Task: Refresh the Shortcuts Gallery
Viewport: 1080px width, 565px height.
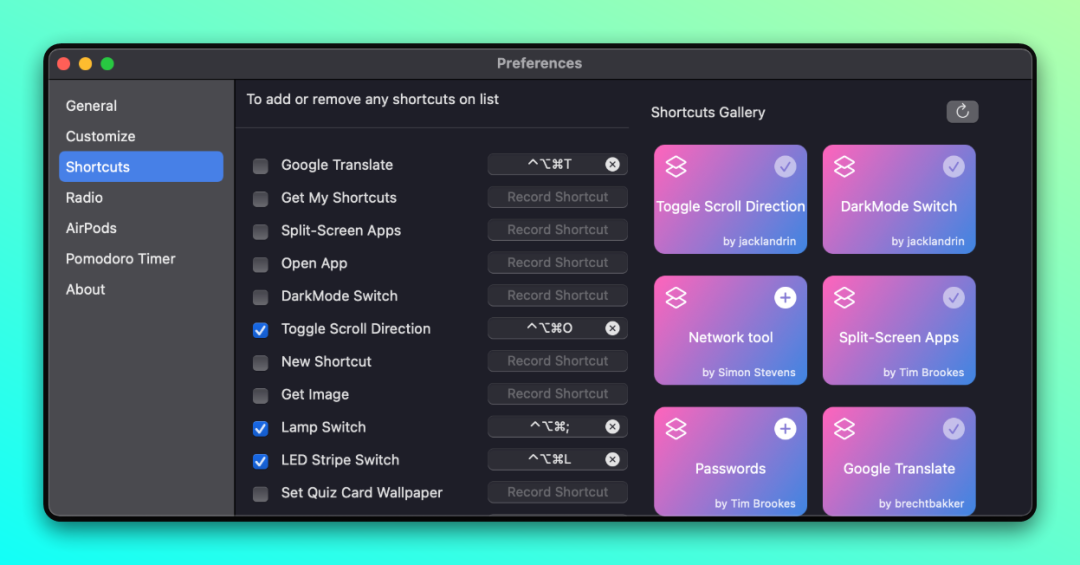Action: pos(962,112)
